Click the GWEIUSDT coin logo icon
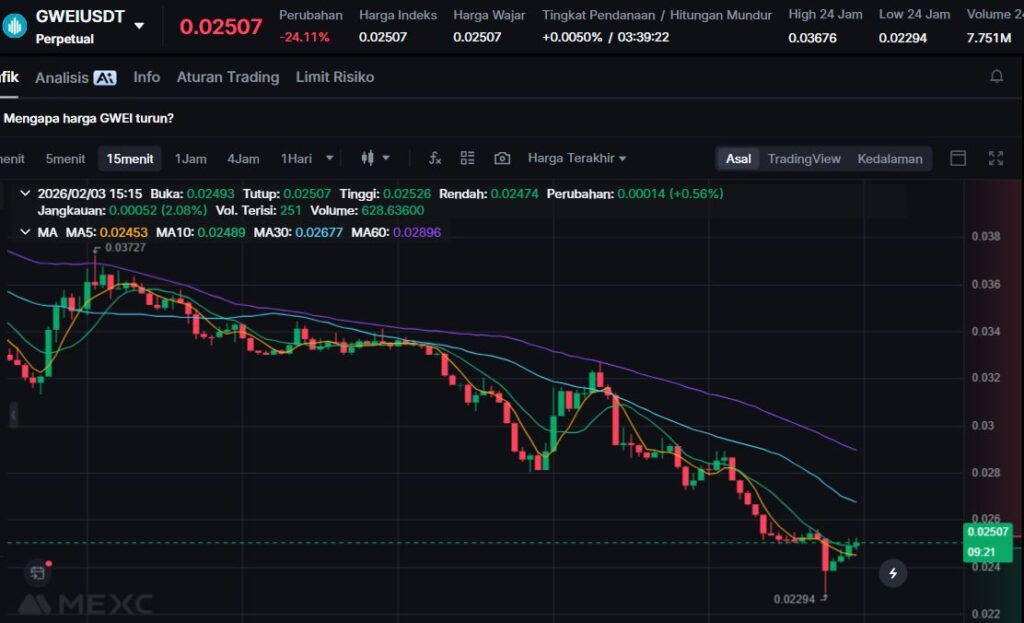 [15, 26]
